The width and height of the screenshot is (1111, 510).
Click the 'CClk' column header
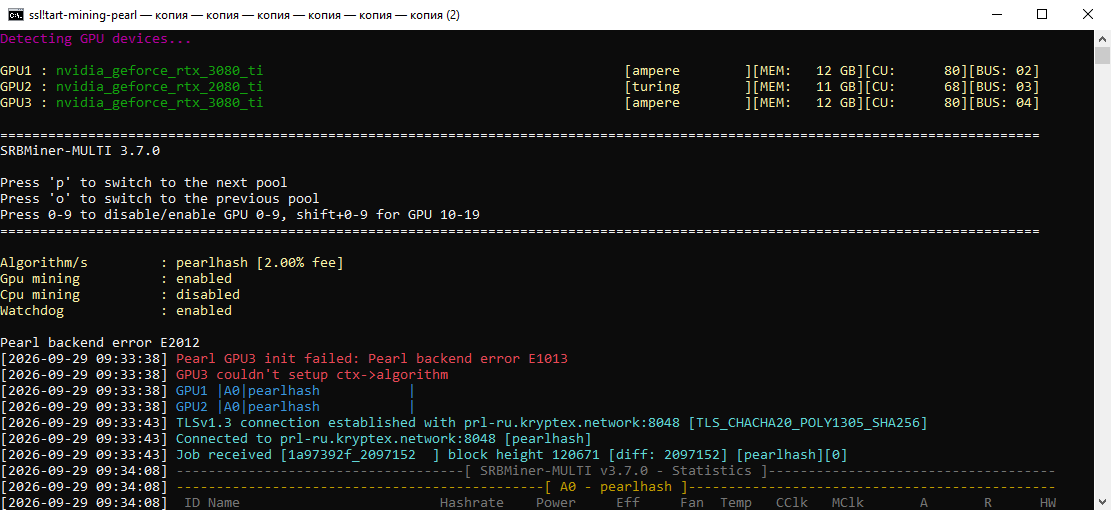pyautogui.click(x=791, y=503)
